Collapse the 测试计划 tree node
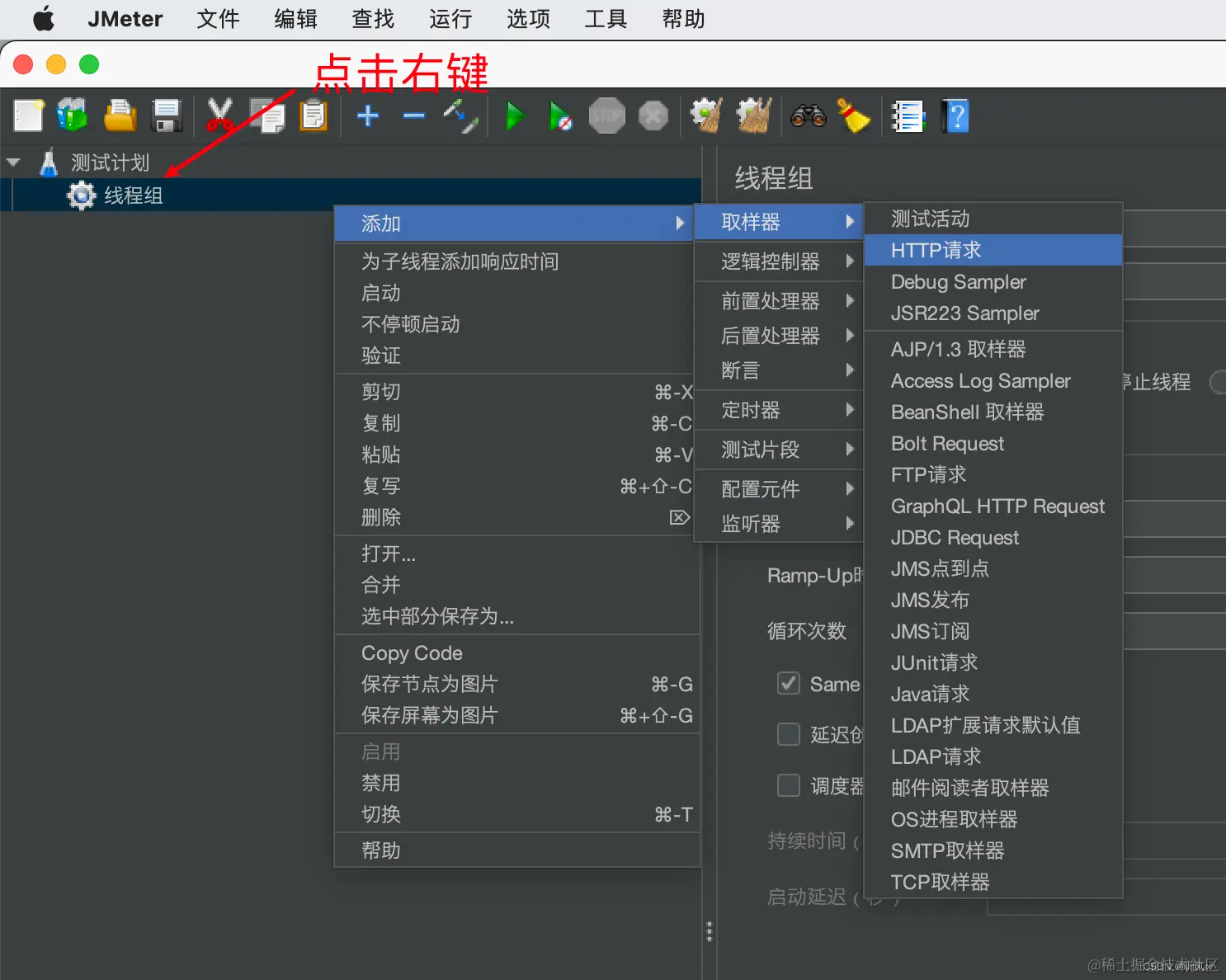Viewport: 1226px width, 980px height. 13,163
